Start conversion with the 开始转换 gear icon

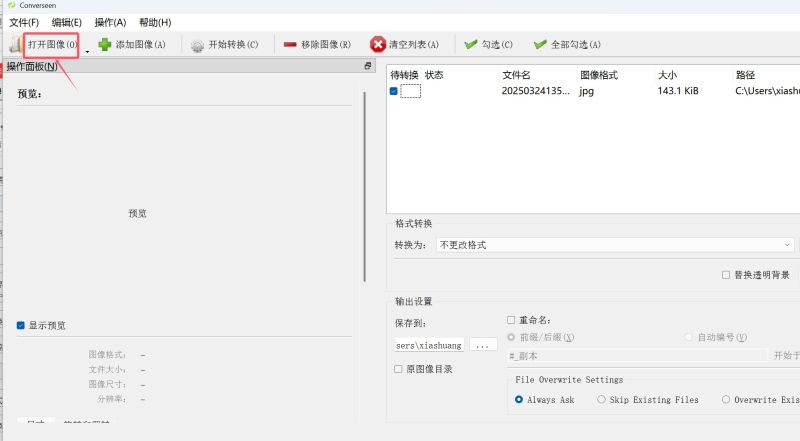tap(197, 45)
